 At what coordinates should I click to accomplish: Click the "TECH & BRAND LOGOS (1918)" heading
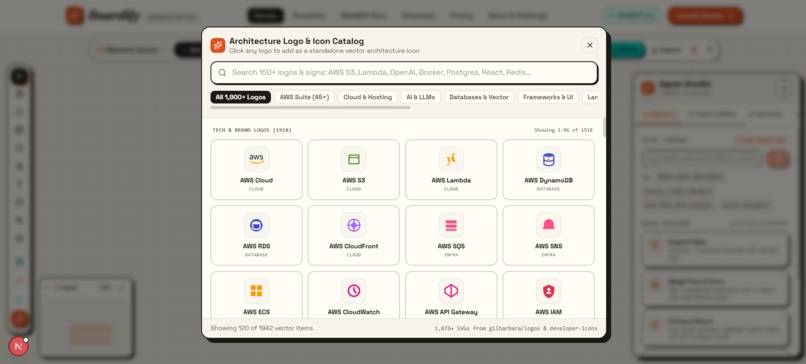pos(252,130)
